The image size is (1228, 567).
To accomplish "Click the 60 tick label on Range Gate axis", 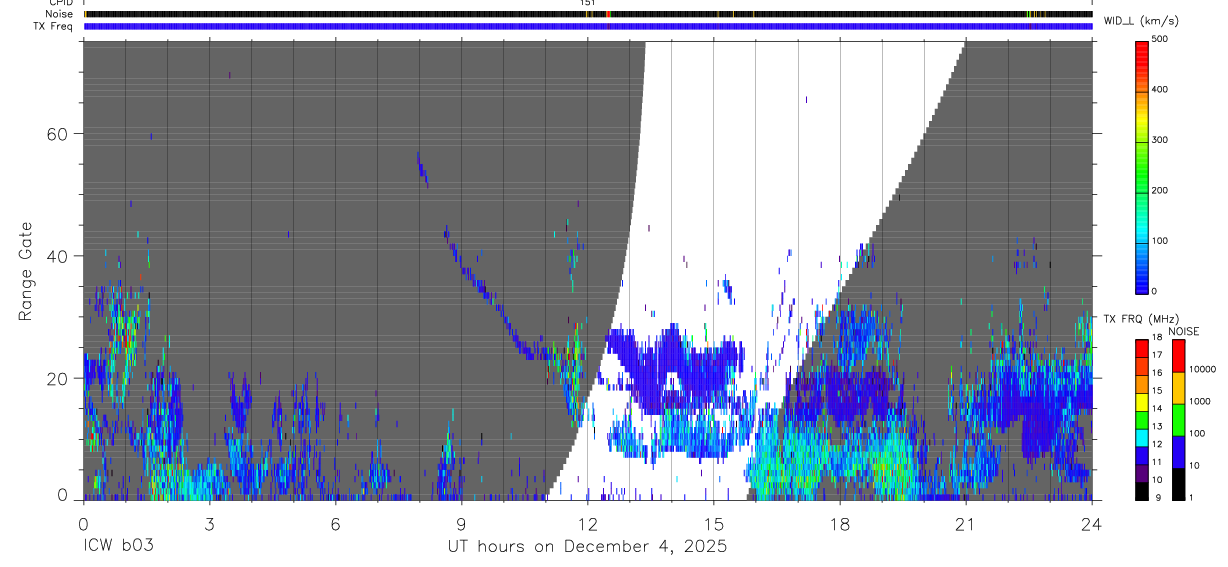I will (55, 134).
